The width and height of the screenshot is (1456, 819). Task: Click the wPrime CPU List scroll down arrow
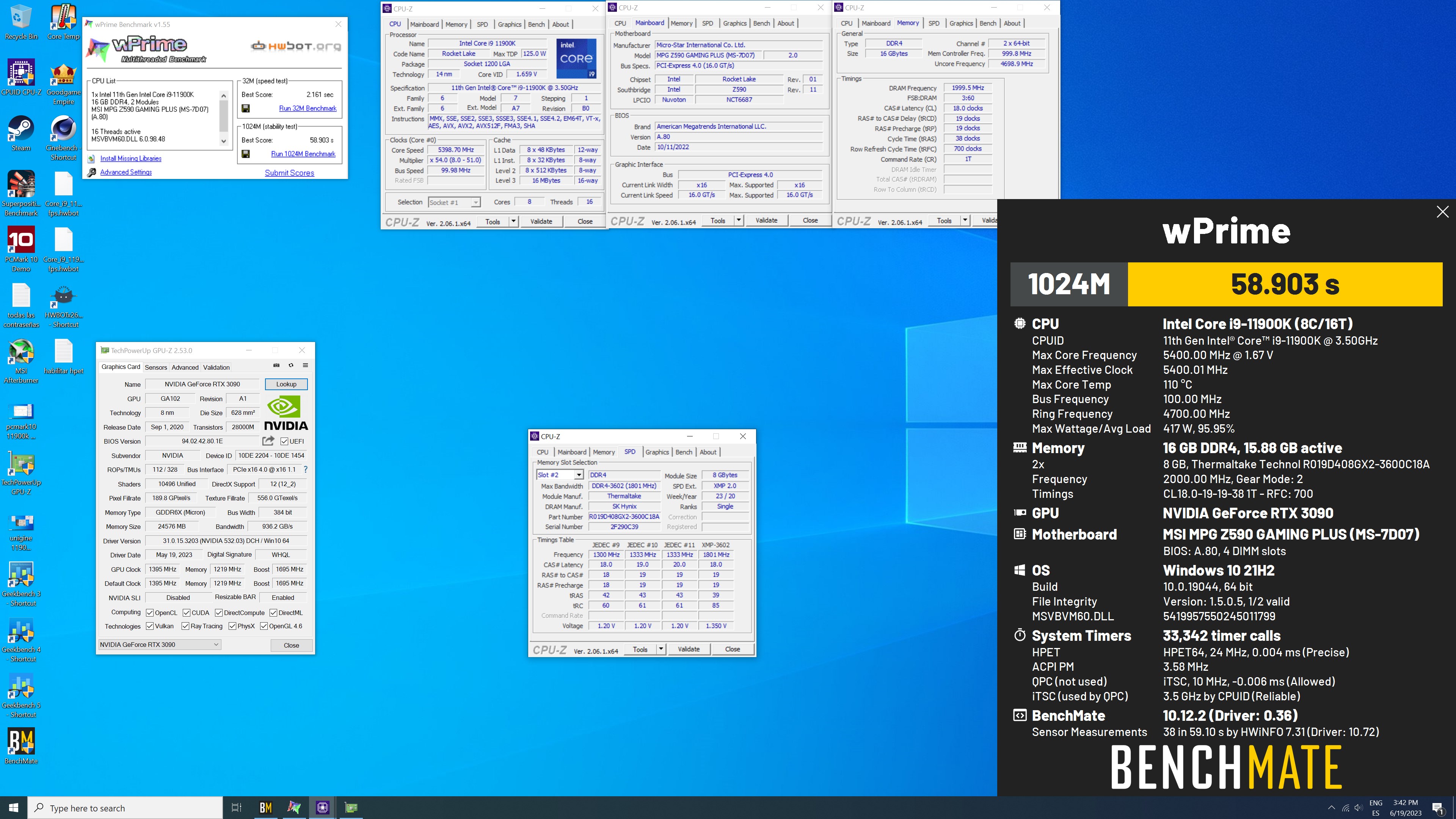(224, 141)
